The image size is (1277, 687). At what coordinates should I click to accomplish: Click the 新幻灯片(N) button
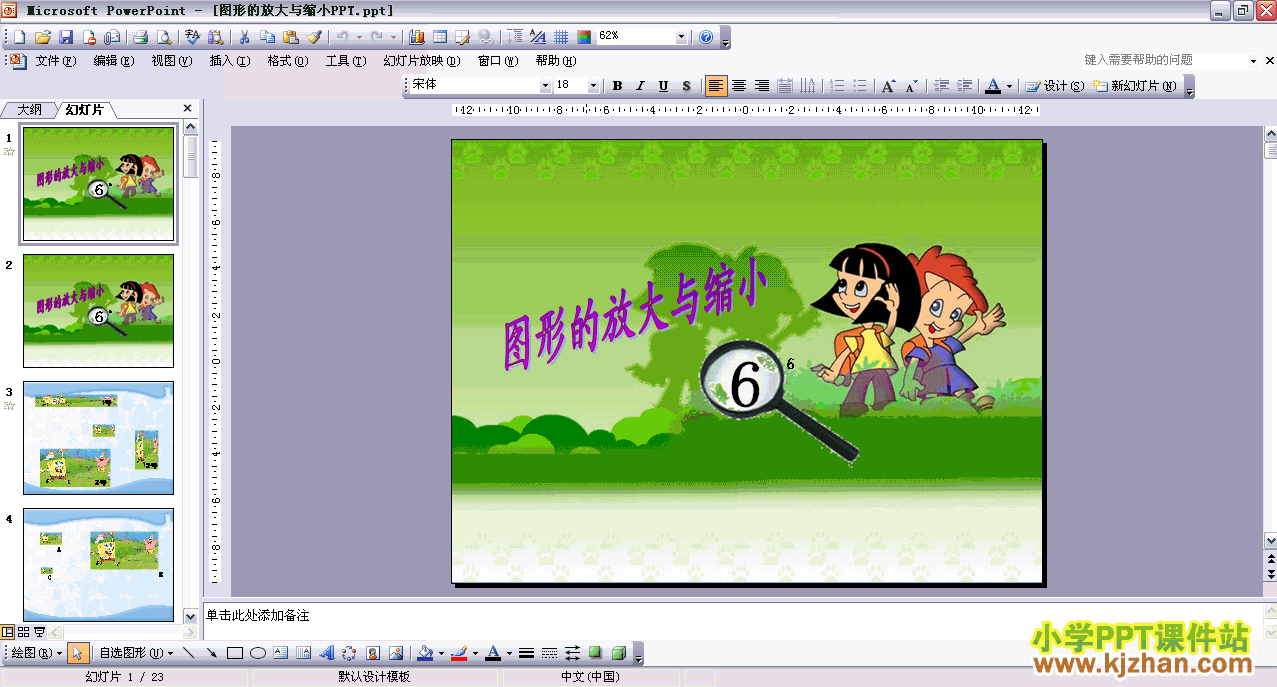click(x=1135, y=85)
